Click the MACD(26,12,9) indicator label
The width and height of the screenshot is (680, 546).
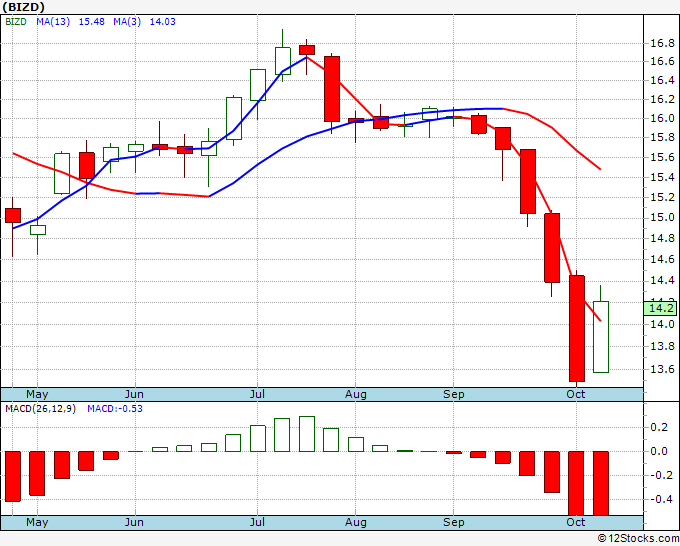pos(40,409)
